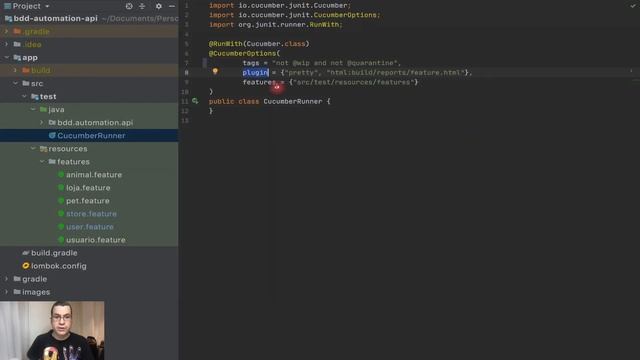Click CucumberRunner class name in editor
Viewport: 640px width, 360px height.
tap(293, 101)
